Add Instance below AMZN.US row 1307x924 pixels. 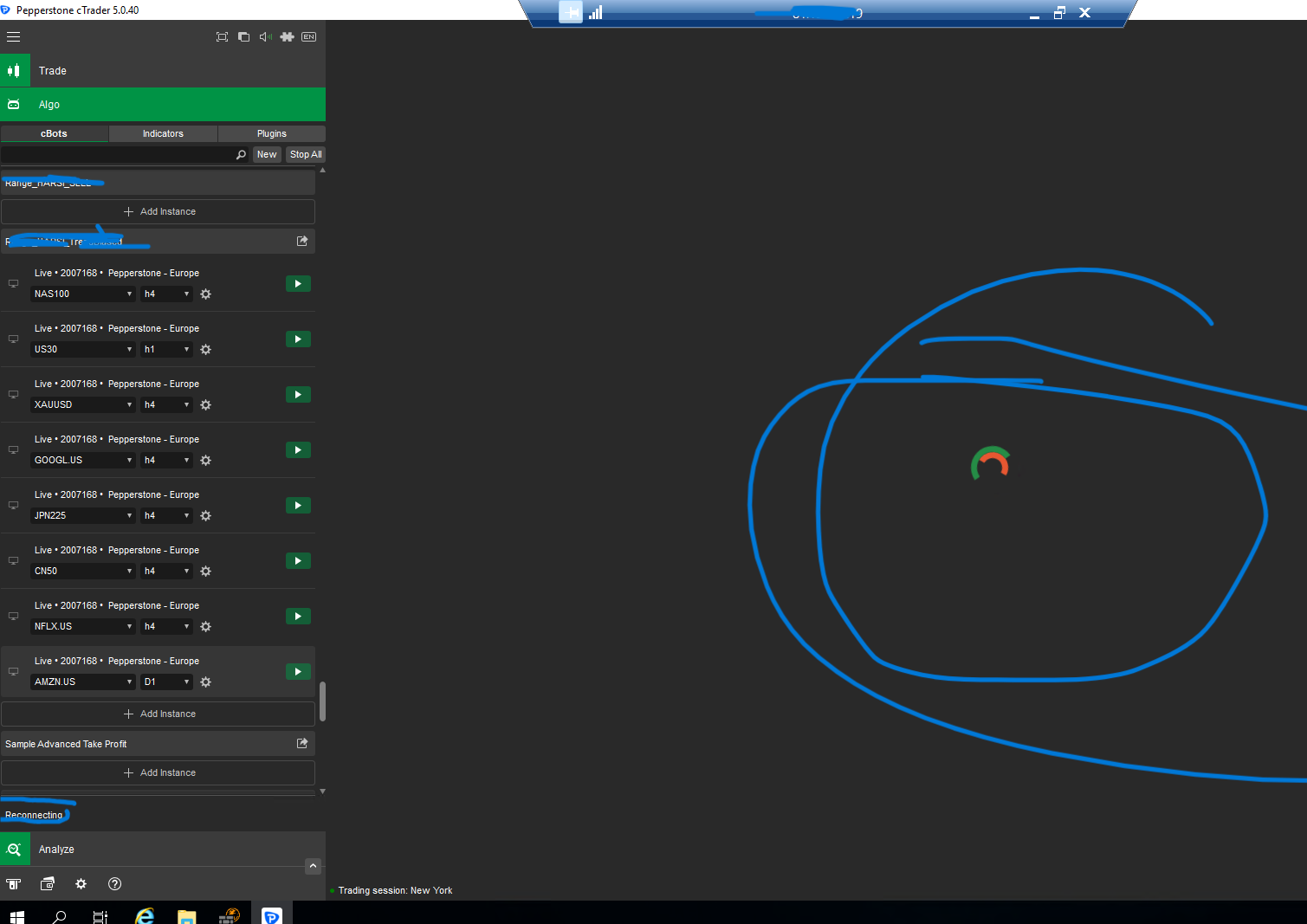[x=159, y=714]
